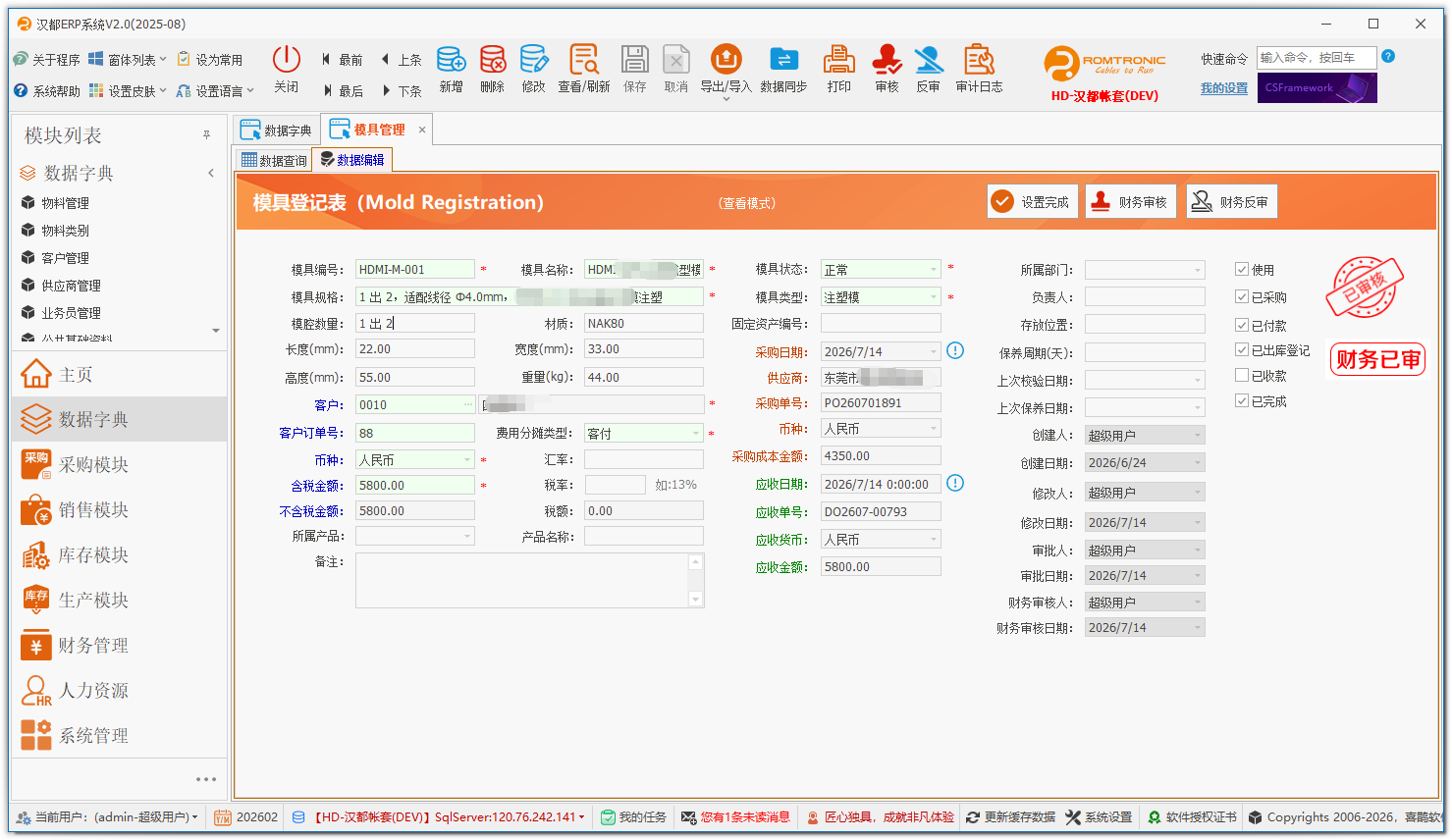
Task: Toggle the 已收款 checkbox
Action: [x=1242, y=375]
